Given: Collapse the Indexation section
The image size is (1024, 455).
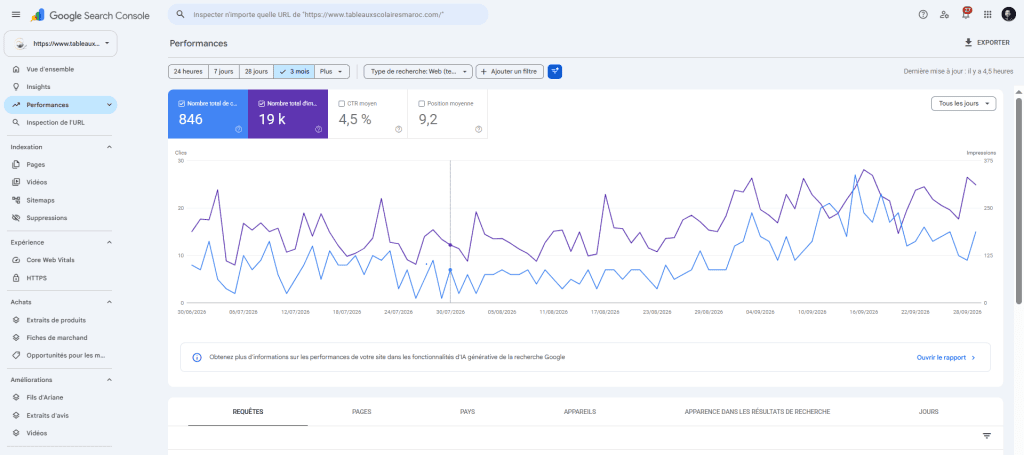Looking at the screenshot, I should click(109, 148).
